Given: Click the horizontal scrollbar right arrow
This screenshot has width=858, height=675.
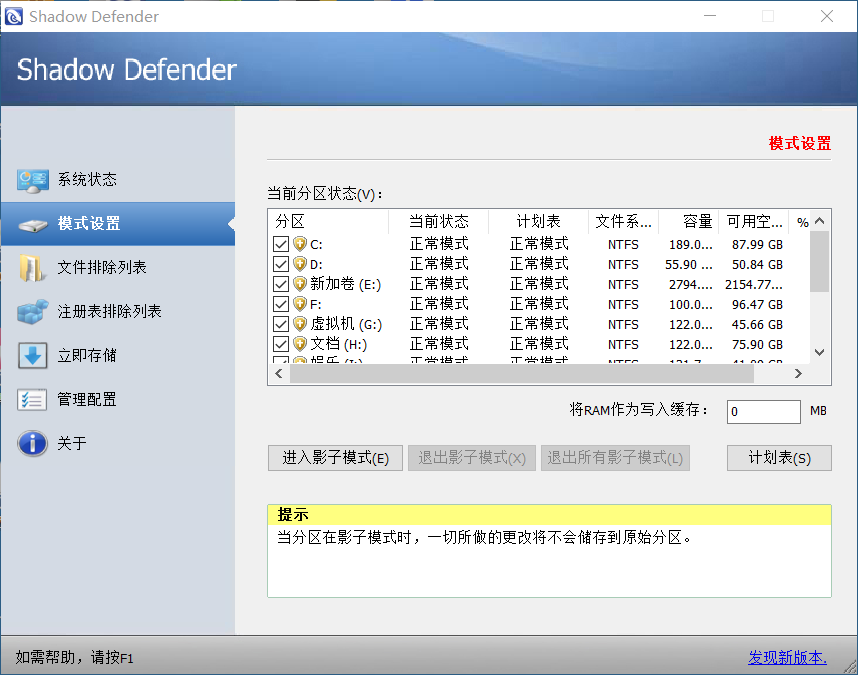Looking at the screenshot, I should (x=798, y=374).
